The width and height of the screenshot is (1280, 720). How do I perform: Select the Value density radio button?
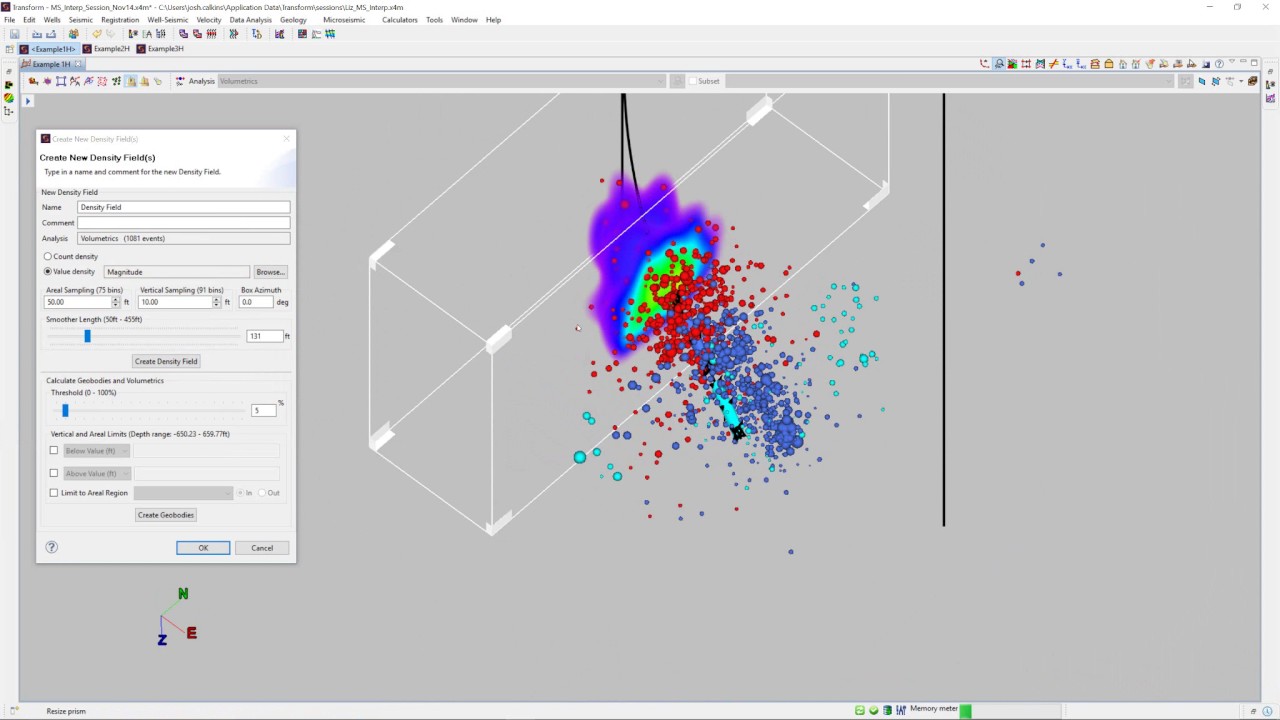coord(47,272)
